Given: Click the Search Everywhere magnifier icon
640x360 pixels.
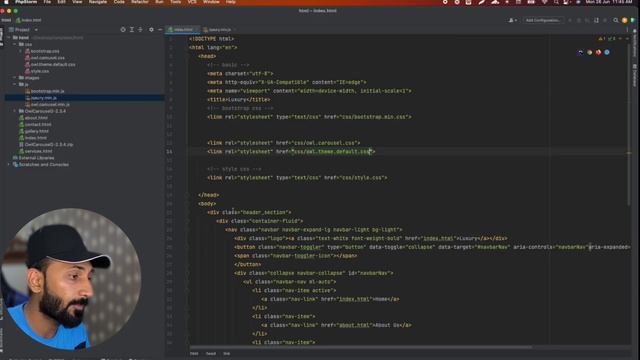Looking at the screenshot, I should 616,20.
